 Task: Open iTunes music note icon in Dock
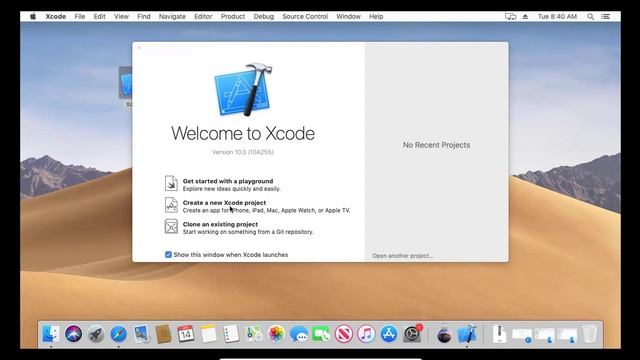(366, 334)
